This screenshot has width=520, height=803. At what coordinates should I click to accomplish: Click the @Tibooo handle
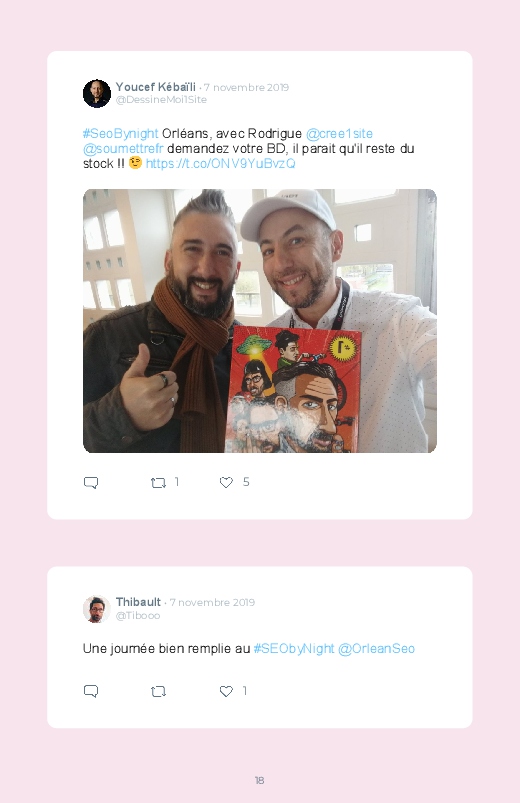138,616
